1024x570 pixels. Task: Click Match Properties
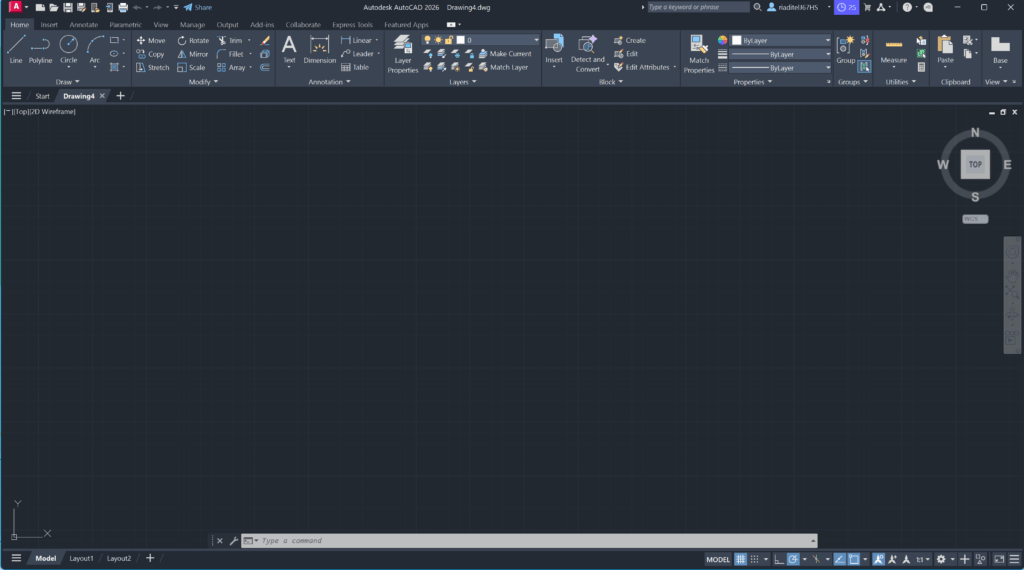tap(699, 54)
